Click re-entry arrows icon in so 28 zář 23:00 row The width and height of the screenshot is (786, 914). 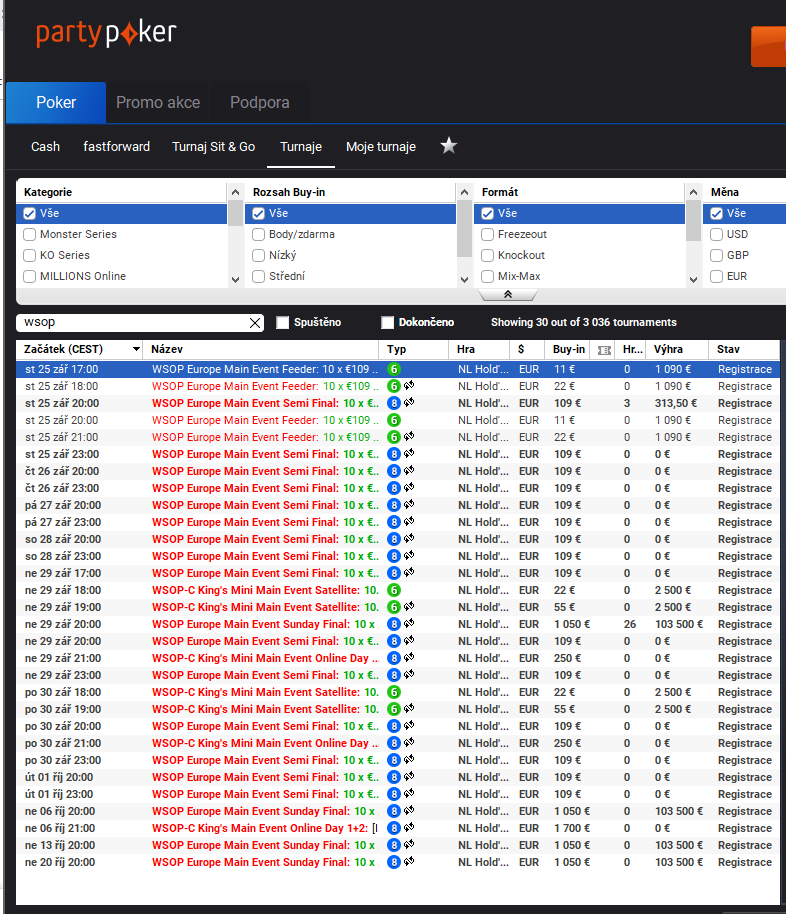(409, 555)
